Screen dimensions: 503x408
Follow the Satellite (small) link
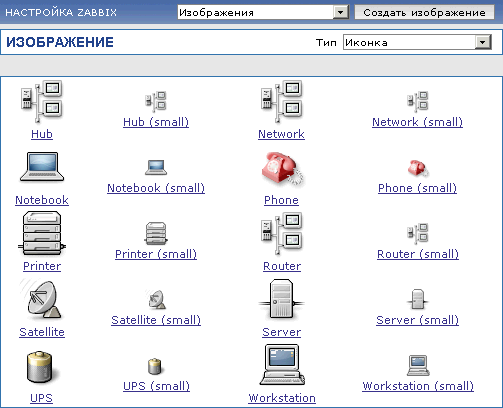pos(156,320)
